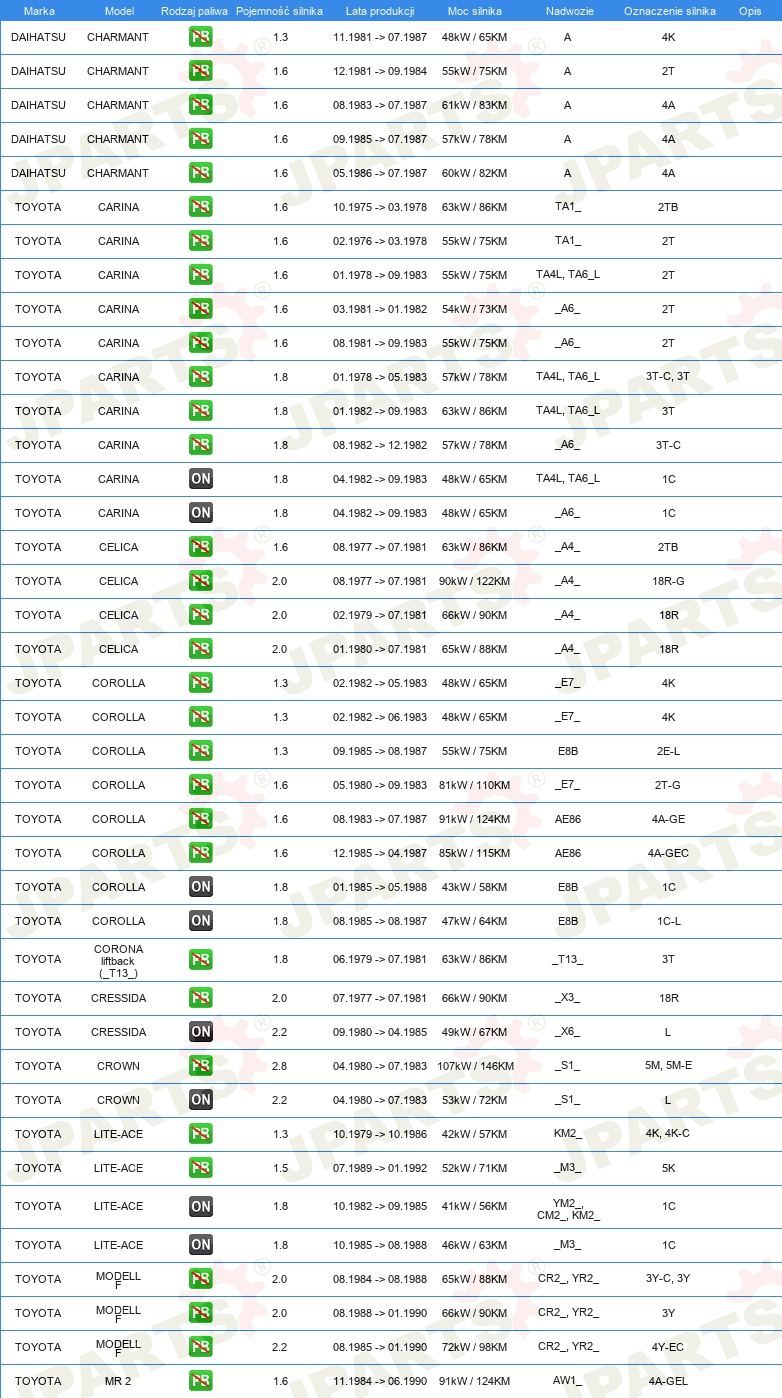Select the '90kW / 122KM' power cell
The height and width of the screenshot is (1398, 782).
click(475, 581)
